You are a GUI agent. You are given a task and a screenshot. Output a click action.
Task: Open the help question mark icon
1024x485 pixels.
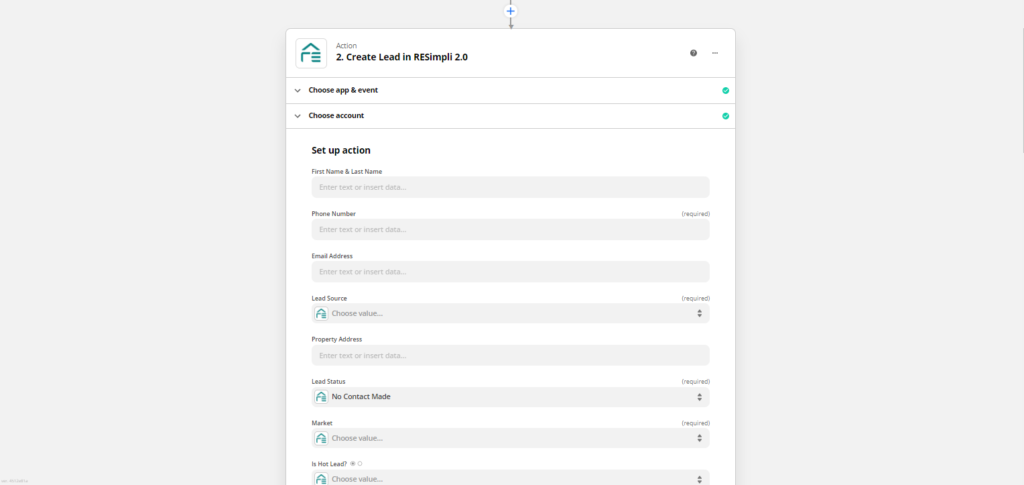[x=694, y=53]
